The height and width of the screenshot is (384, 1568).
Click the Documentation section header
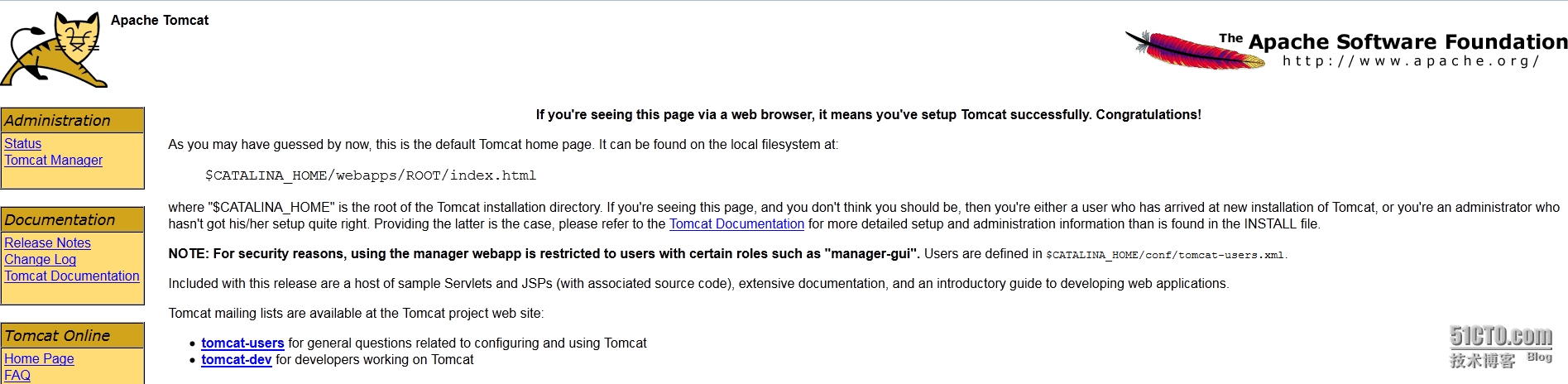(60, 219)
